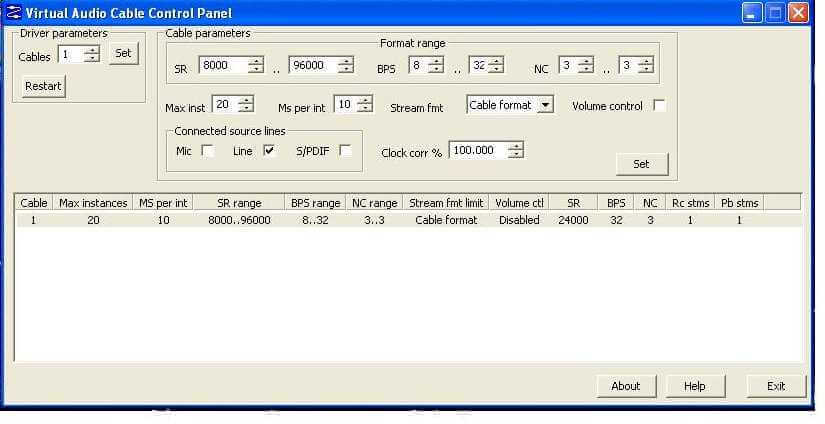Decrease maximum BPS with down arrow

(496, 68)
